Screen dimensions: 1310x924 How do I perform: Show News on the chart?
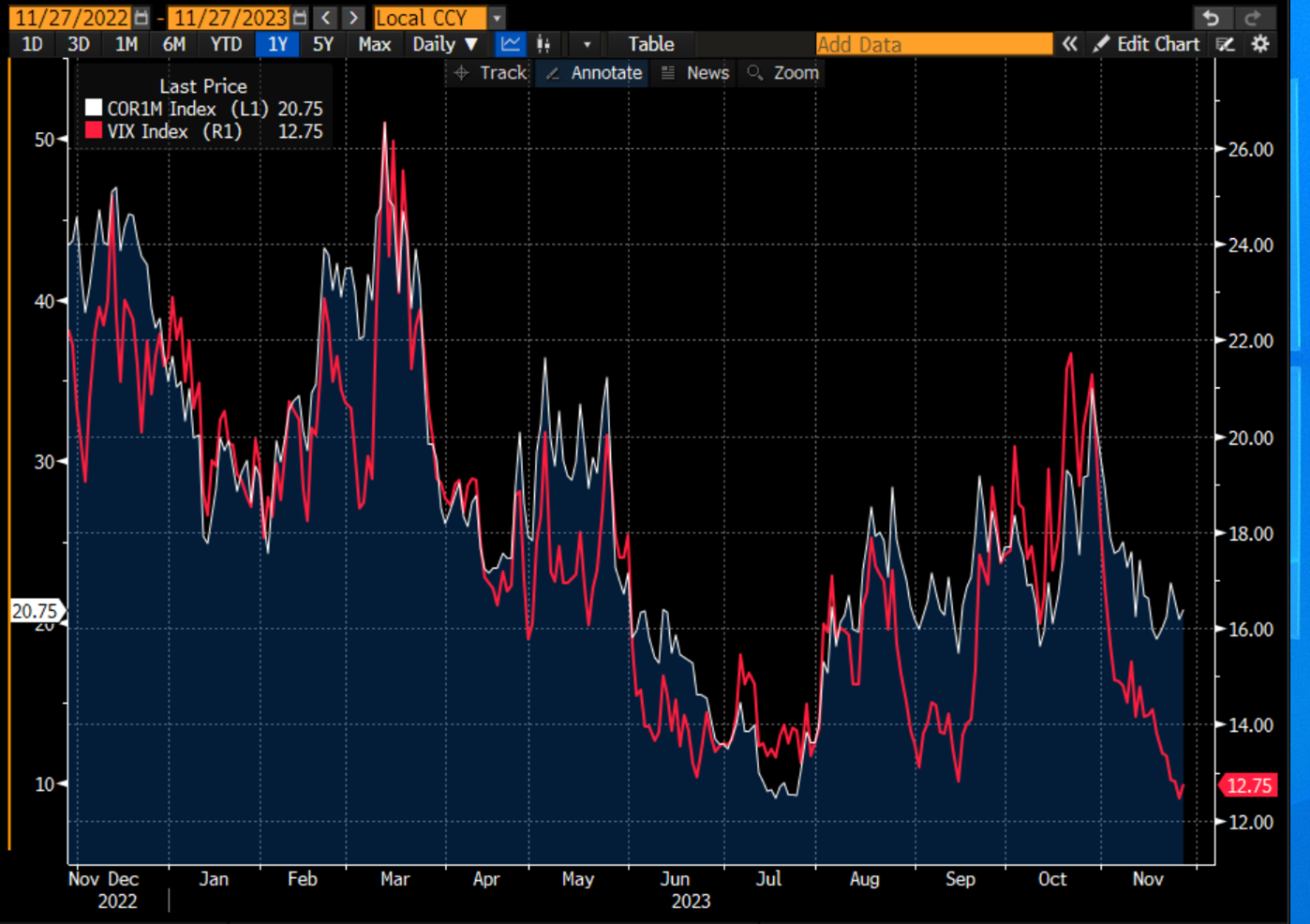tap(694, 73)
